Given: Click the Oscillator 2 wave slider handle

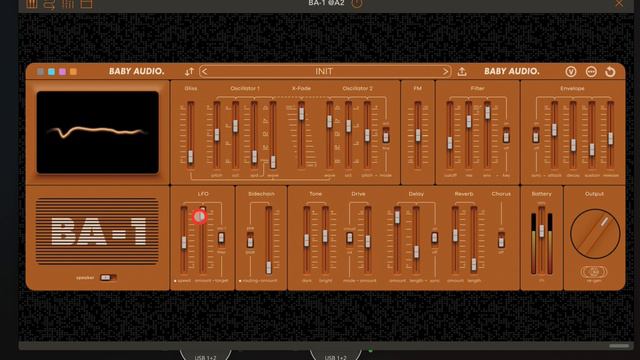Looking at the screenshot, I should click(329, 121).
